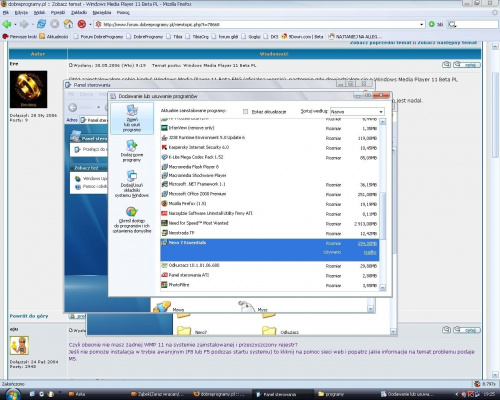Select 'Dodaj/Usuń składniki systemu Windows' icon
Image resolution: width=500 pixels, height=400 pixels.
[132, 184]
